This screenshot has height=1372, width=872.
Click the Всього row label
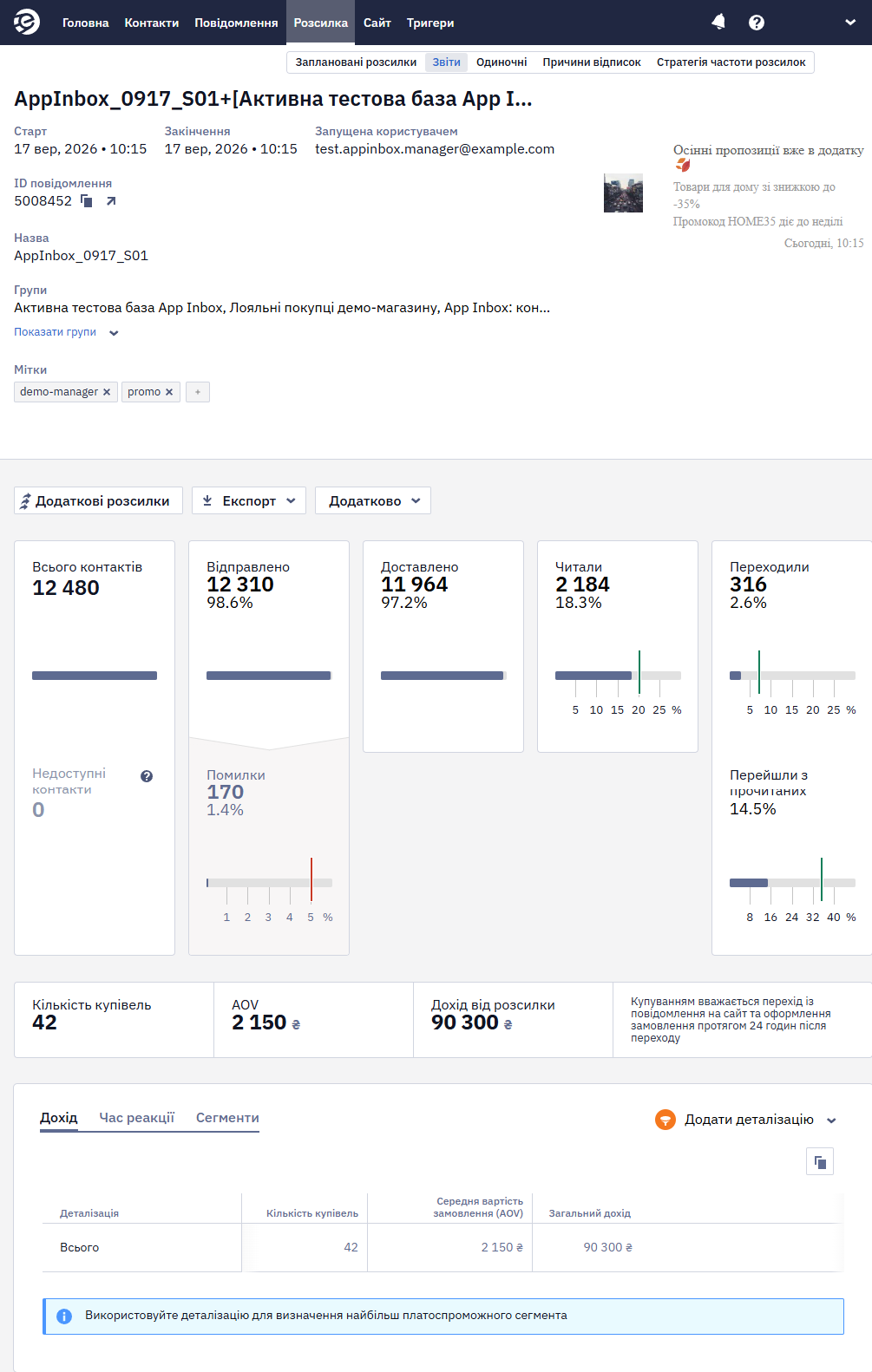click(x=80, y=1247)
